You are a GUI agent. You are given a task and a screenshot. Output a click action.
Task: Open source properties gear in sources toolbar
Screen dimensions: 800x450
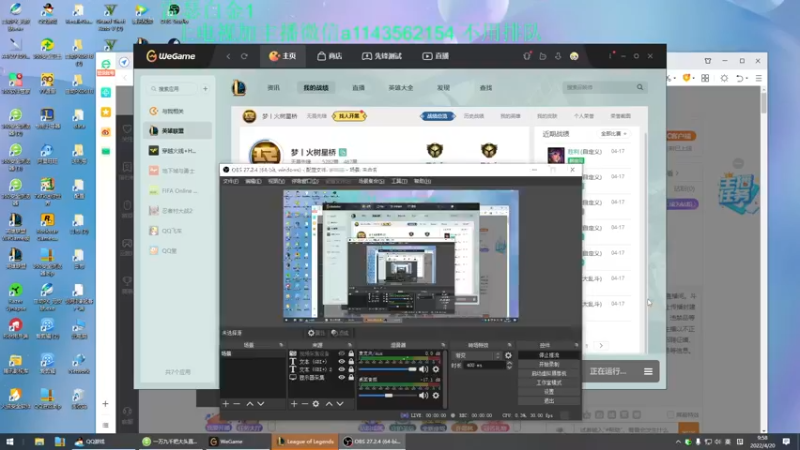coord(316,404)
